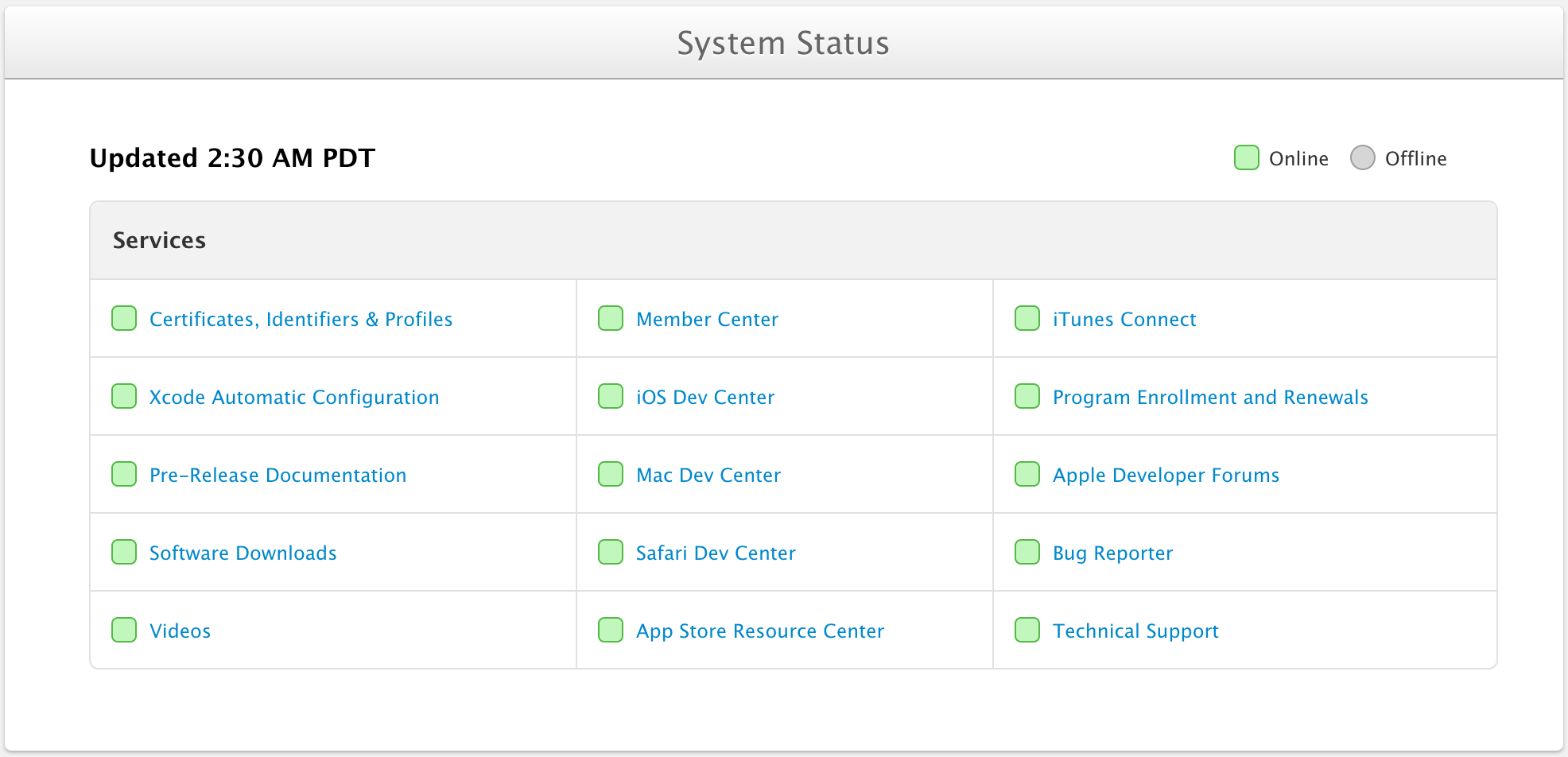
Task: Go to Pre-Release Documentation
Action: tap(278, 476)
